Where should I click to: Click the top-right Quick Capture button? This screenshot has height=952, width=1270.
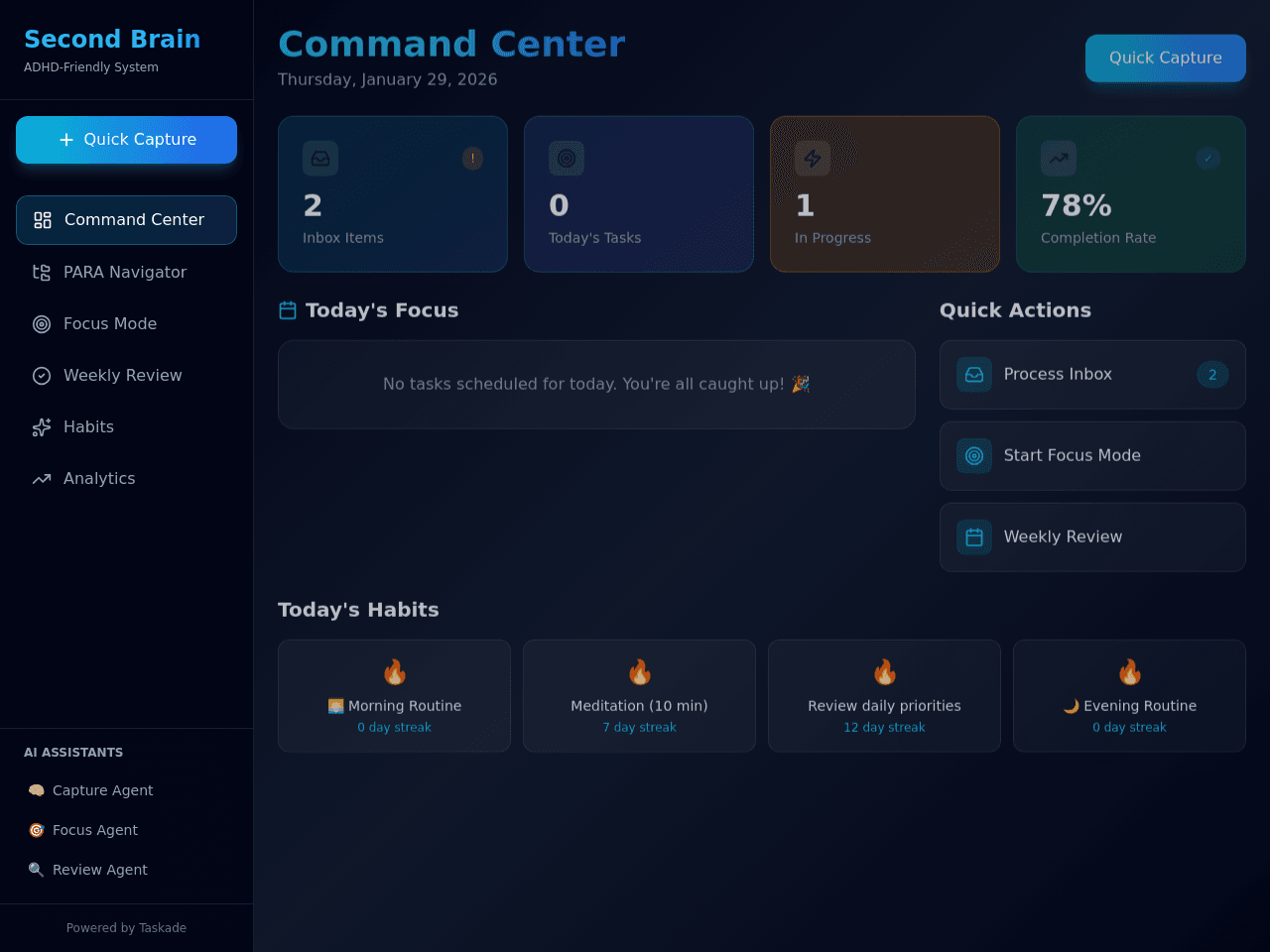coord(1166,58)
